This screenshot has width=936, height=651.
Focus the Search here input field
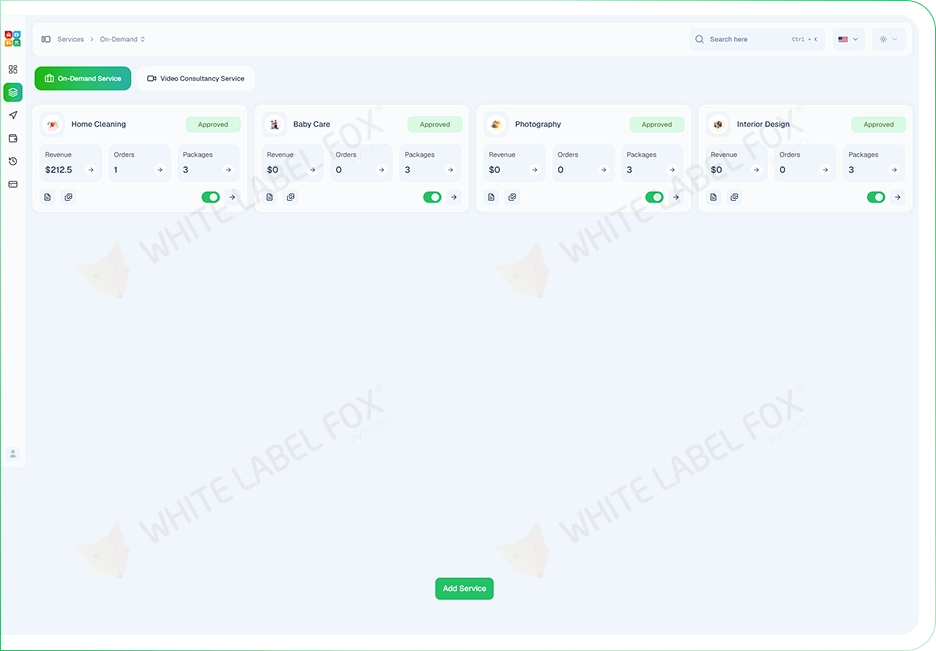(x=757, y=39)
